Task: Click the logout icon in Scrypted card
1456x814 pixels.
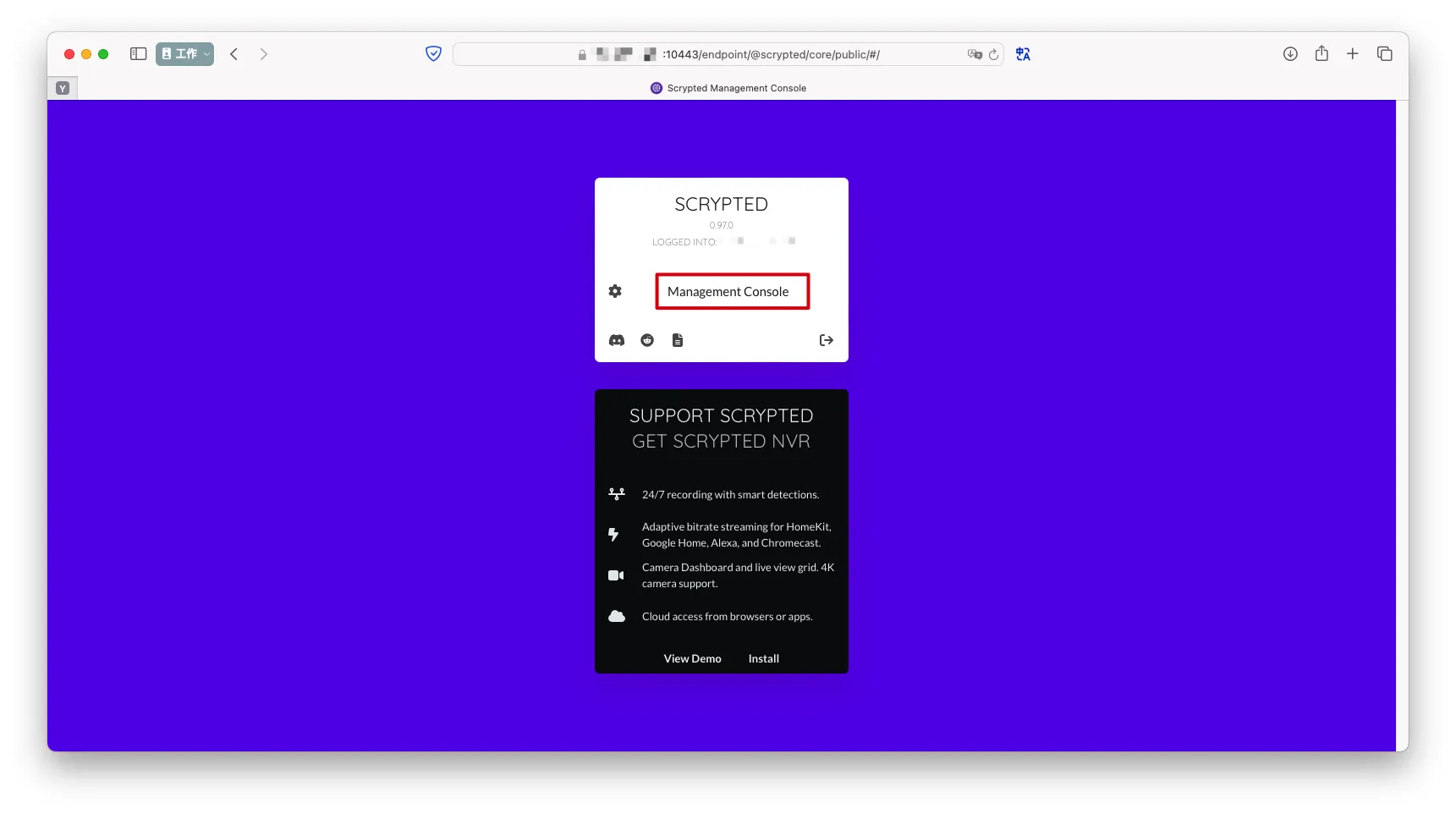Action: click(827, 340)
